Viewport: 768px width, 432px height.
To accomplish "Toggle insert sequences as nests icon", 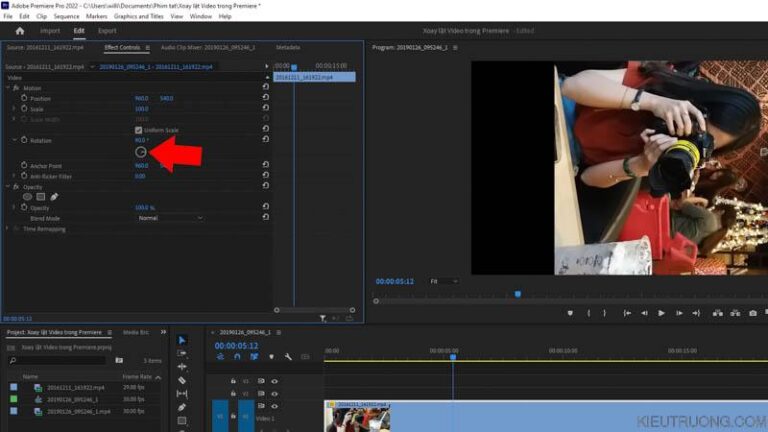I will (220, 357).
